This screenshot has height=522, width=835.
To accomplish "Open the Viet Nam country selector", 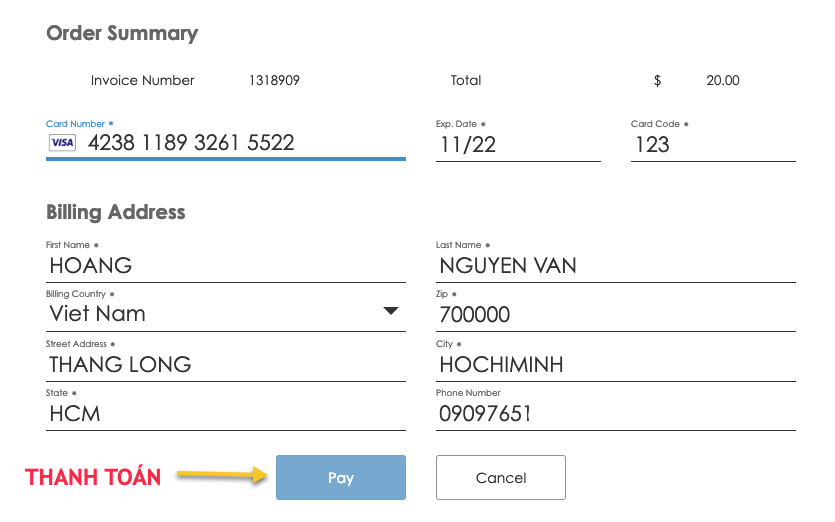I will [226, 313].
